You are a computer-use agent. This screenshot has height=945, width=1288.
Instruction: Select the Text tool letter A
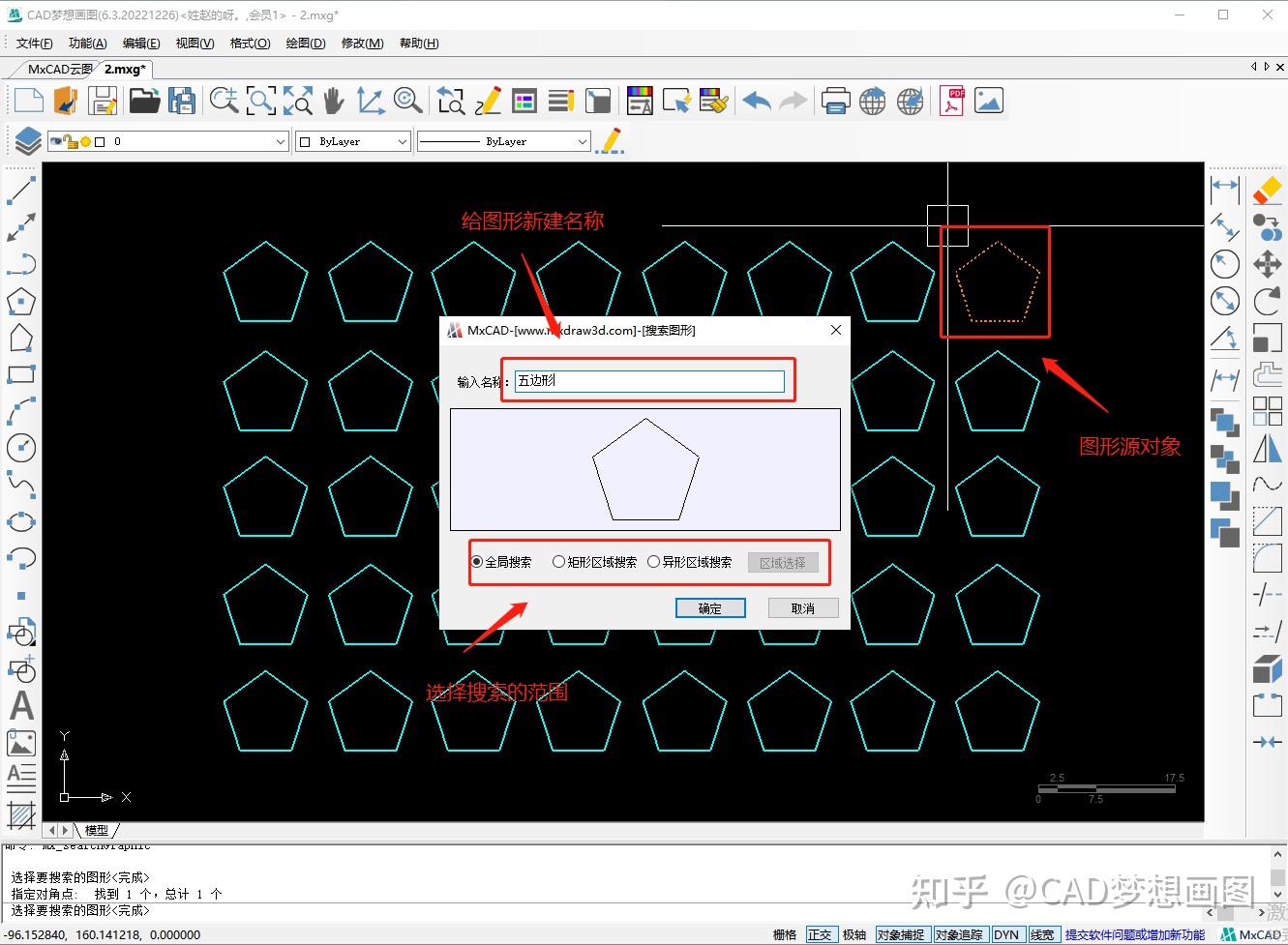coord(21,706)
